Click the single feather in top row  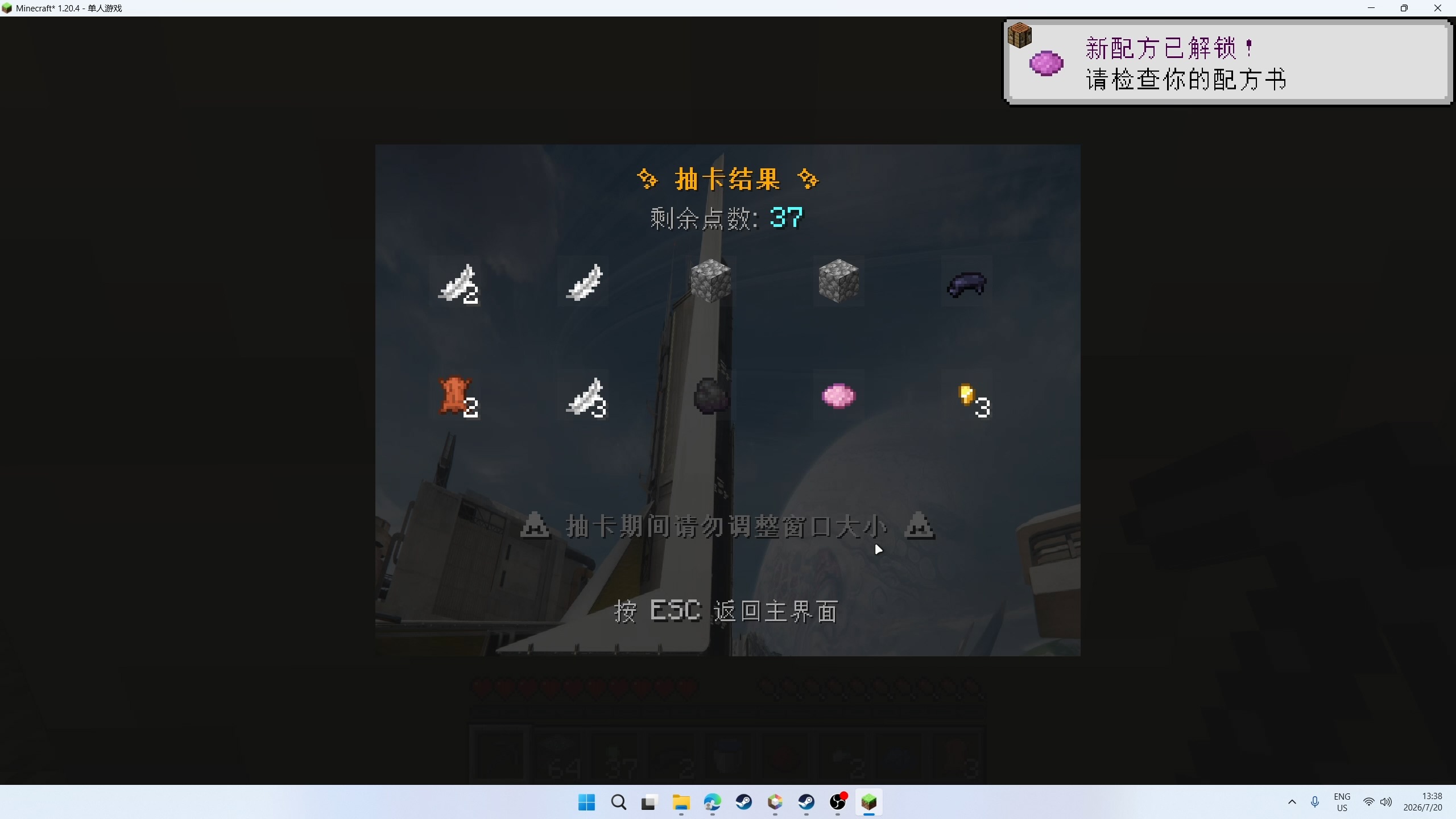pos(584,282)
